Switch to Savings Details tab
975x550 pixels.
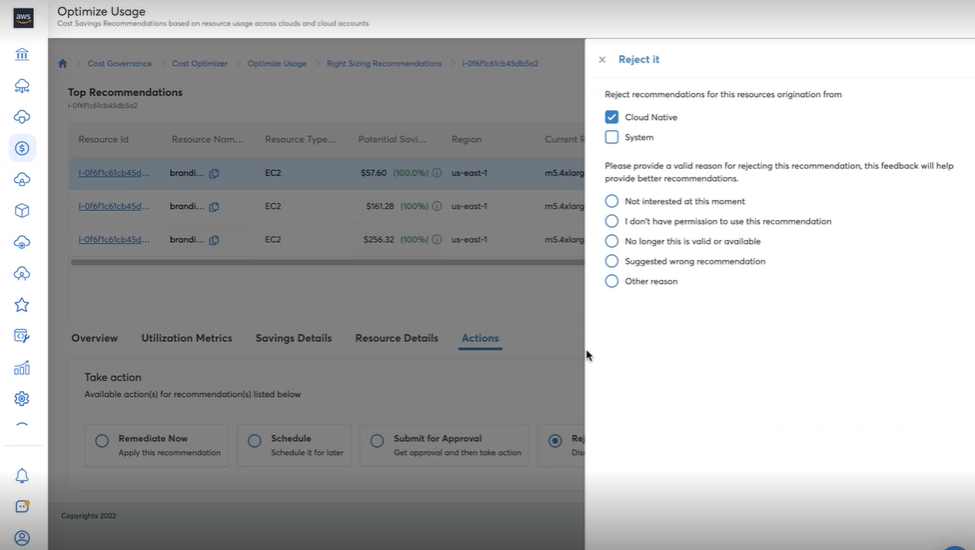(293, 338)
